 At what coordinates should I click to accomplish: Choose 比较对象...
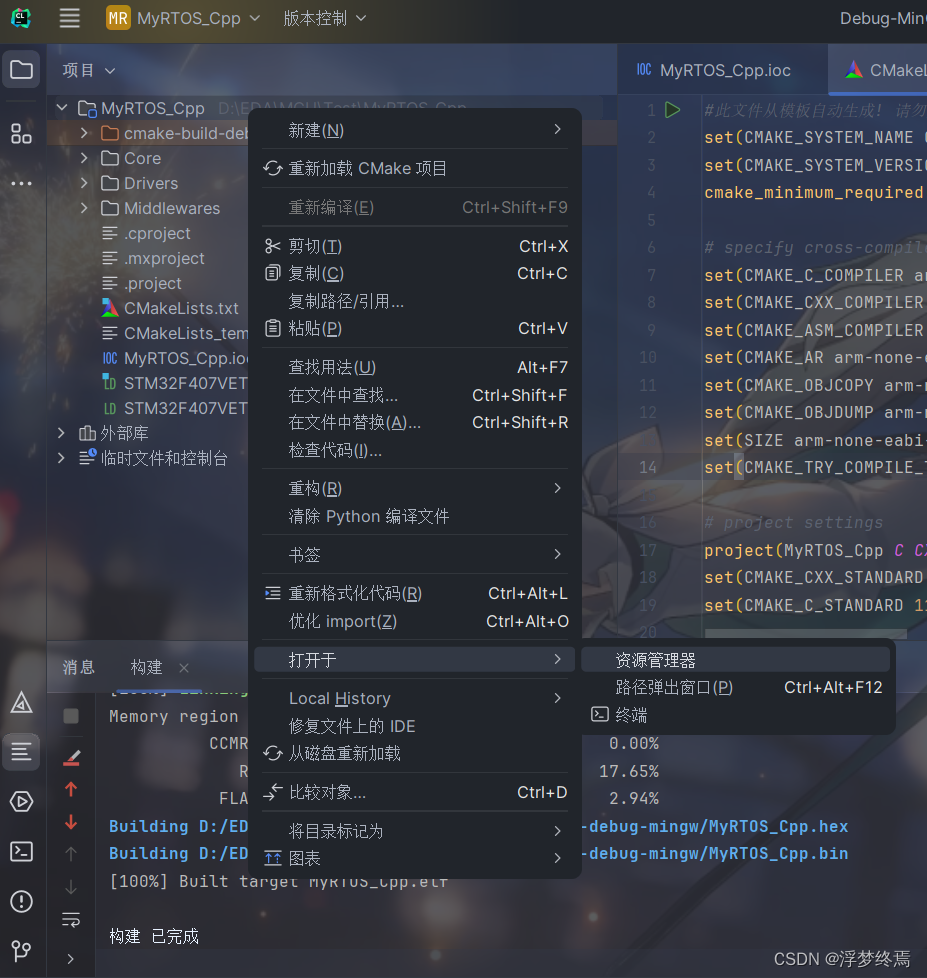click(415, 792)
